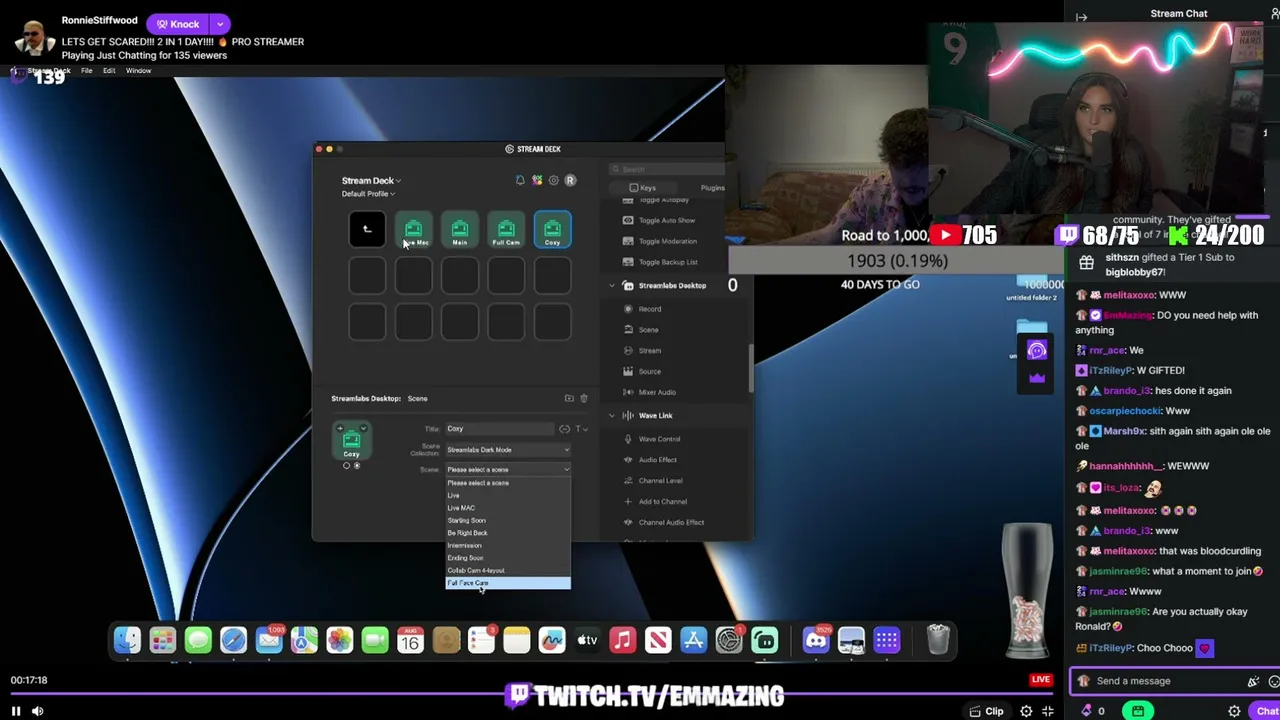Viewport: 1280px width, 720px height.
Task: Select the 'Full Cam' scene key
Action: point(506,230)
